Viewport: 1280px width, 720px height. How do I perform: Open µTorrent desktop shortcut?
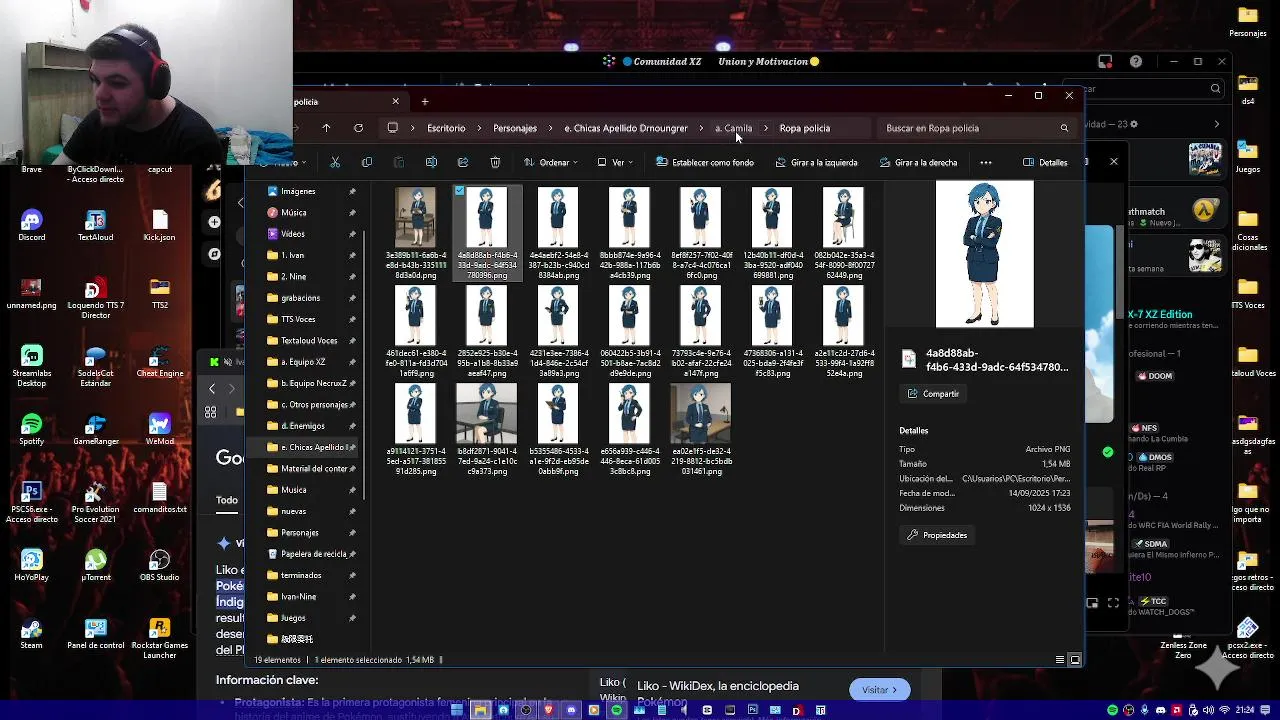click(95, 566)
